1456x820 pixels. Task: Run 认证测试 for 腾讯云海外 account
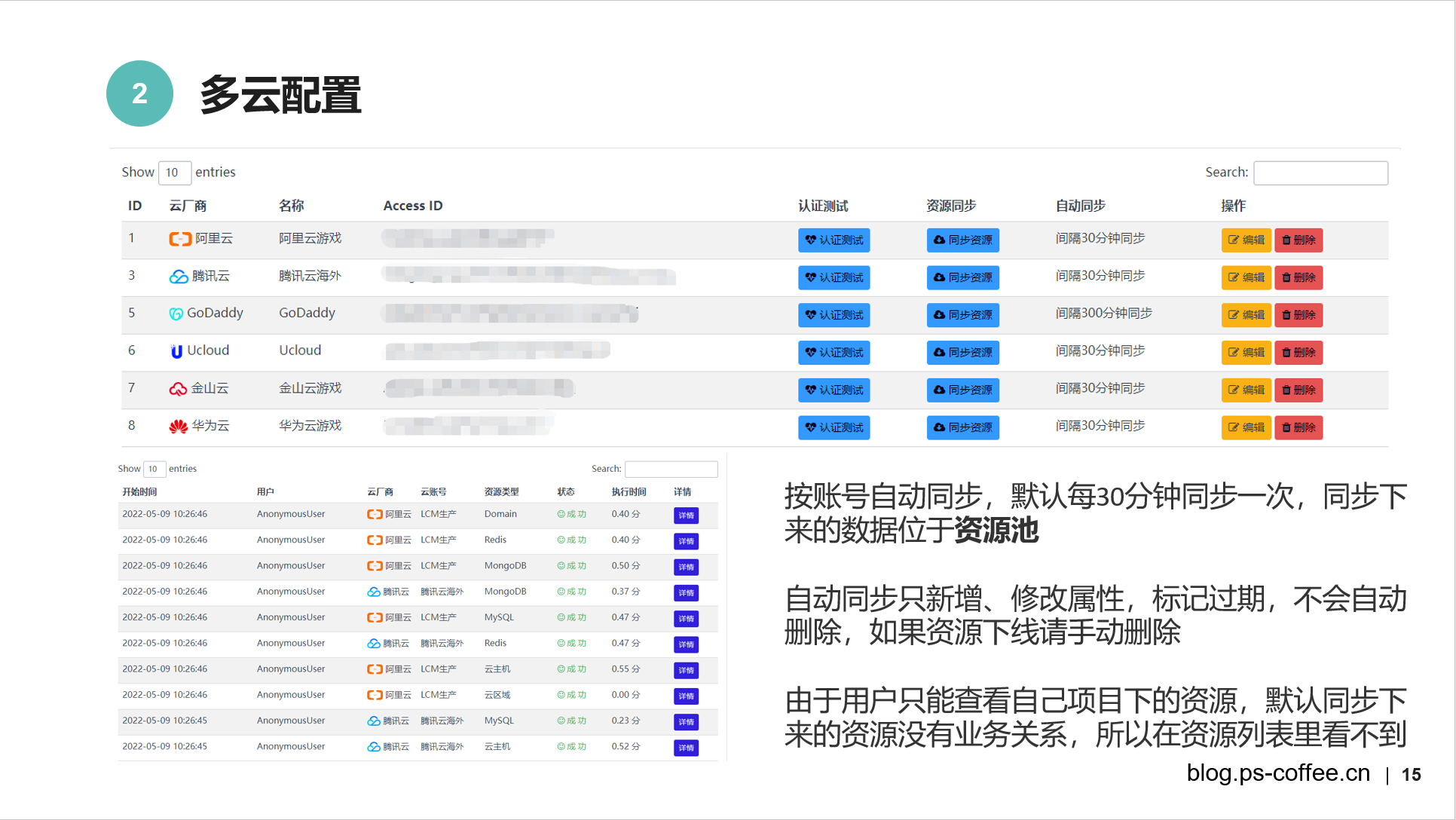[x=834, y=277]
